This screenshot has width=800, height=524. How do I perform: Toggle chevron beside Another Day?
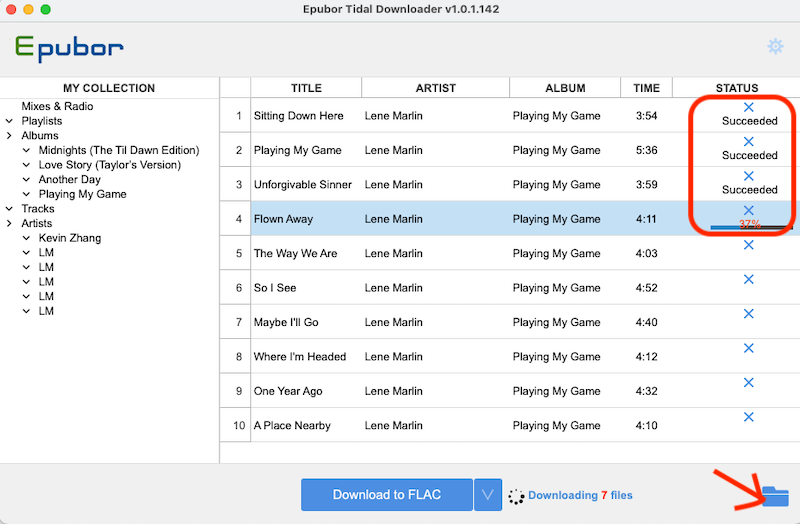[x=27, y=180]
